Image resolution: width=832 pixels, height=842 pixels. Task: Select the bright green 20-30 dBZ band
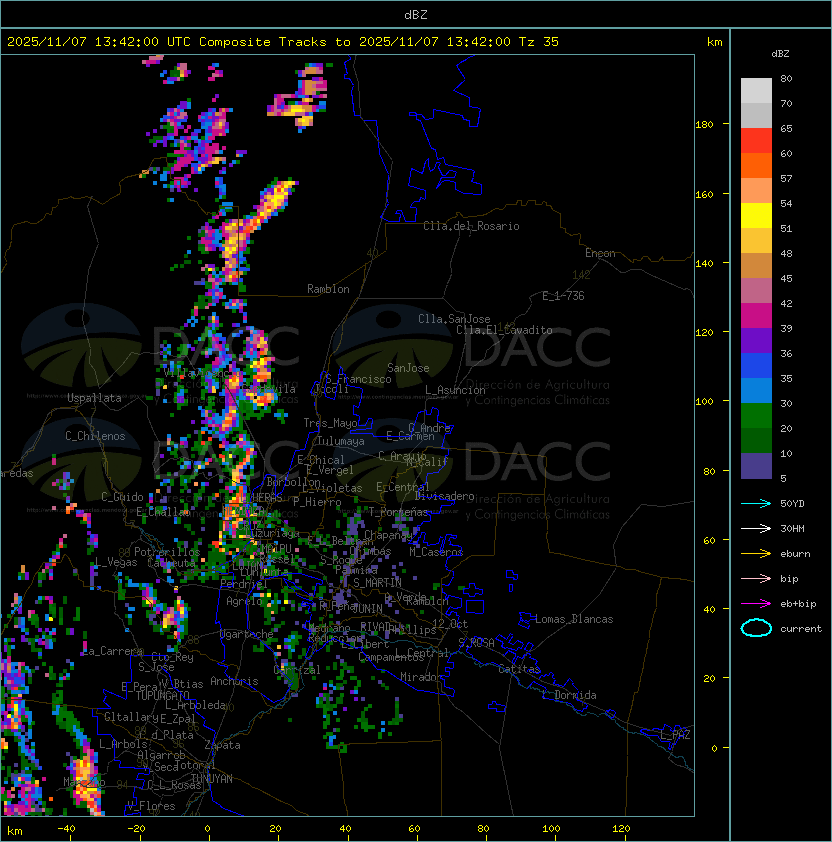tap(756, 416)
